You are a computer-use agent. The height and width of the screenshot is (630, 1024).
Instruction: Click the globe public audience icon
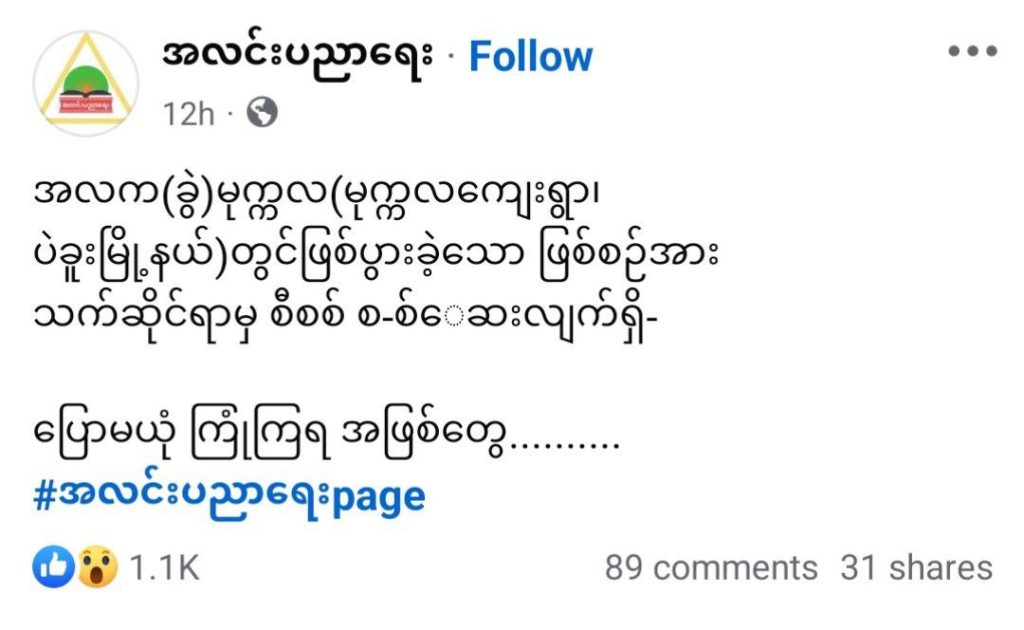click(261, 114)
